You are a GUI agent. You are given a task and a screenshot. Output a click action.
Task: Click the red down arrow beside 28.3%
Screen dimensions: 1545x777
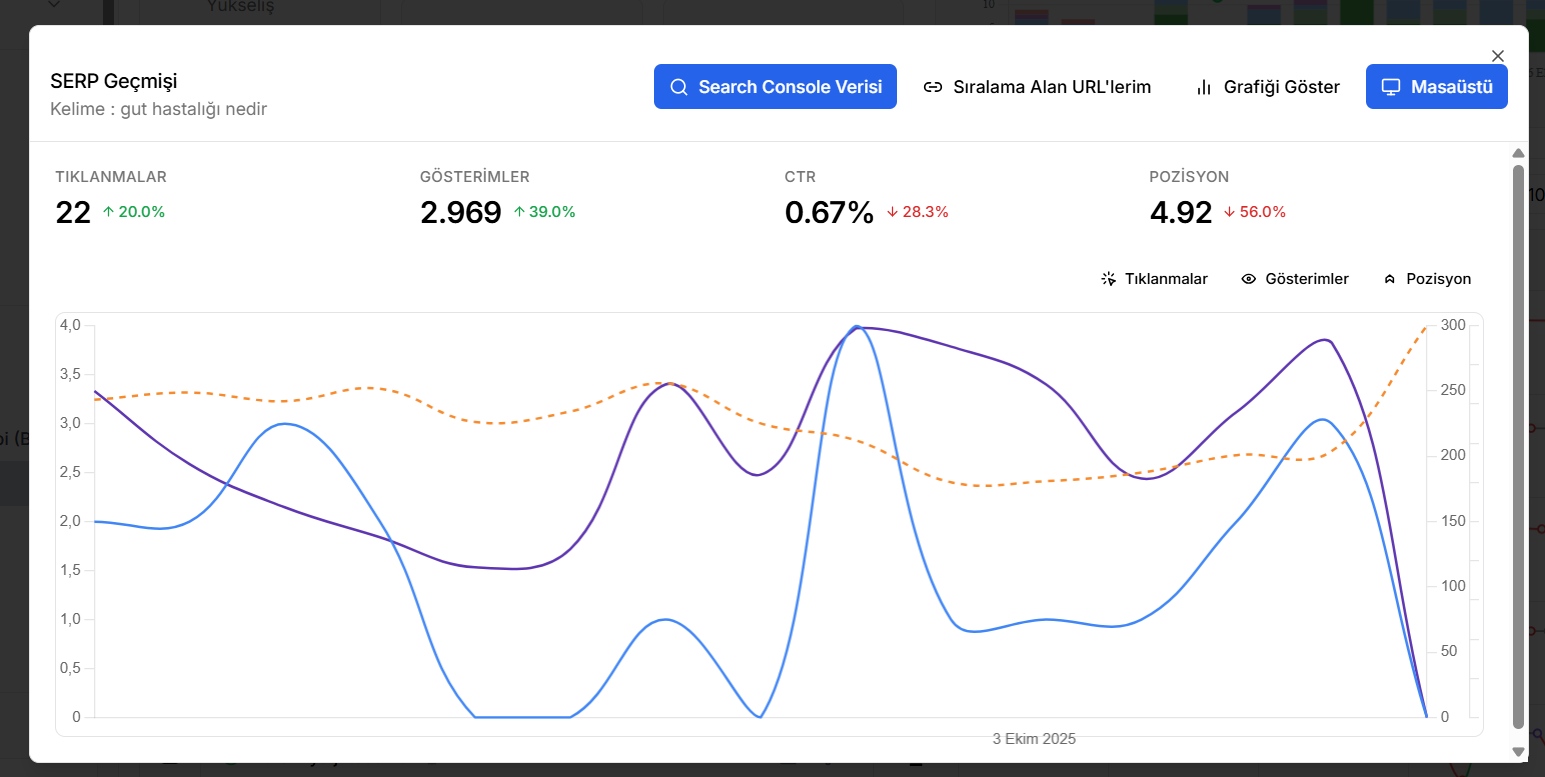tap(892, 212)
